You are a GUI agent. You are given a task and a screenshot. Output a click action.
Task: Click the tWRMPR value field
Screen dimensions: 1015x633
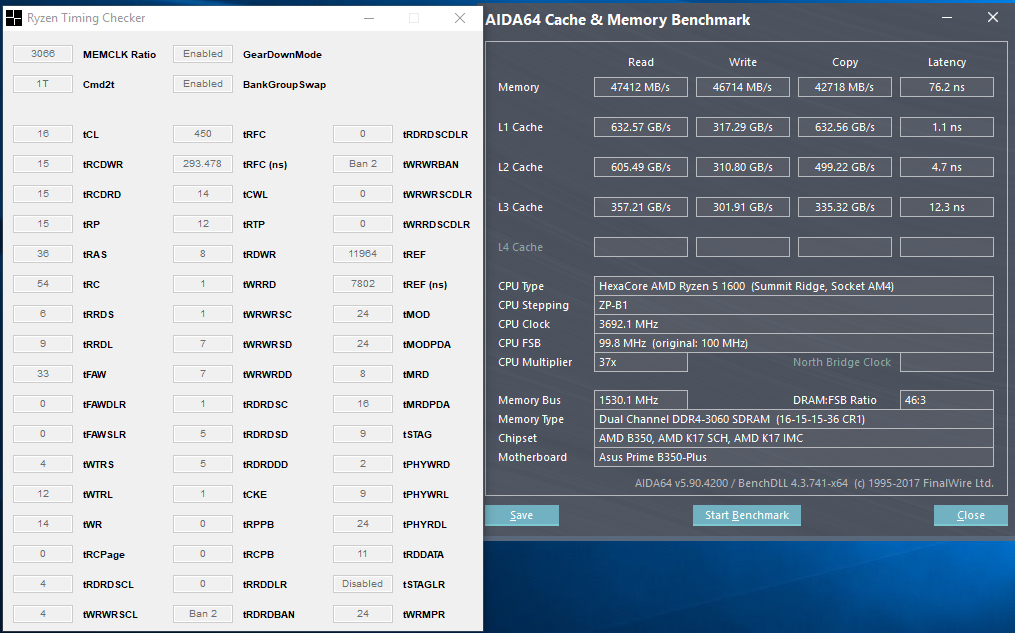coord(362,614)
